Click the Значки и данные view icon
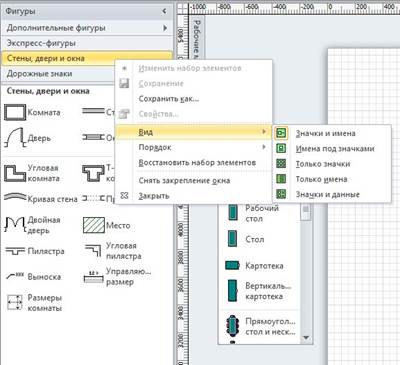Screen dimensions: 400x365 click(281, 194)
